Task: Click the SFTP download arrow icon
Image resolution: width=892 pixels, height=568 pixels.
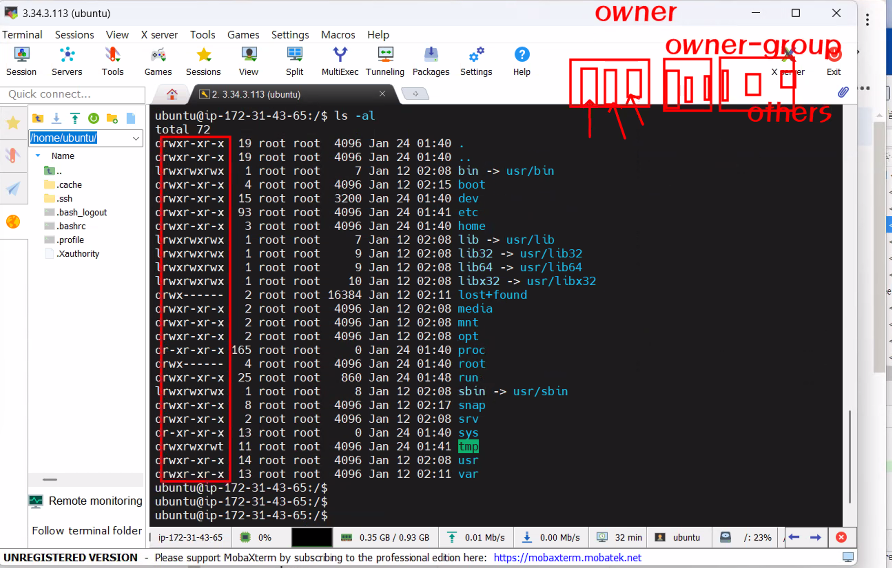Action: click(56, 118)
